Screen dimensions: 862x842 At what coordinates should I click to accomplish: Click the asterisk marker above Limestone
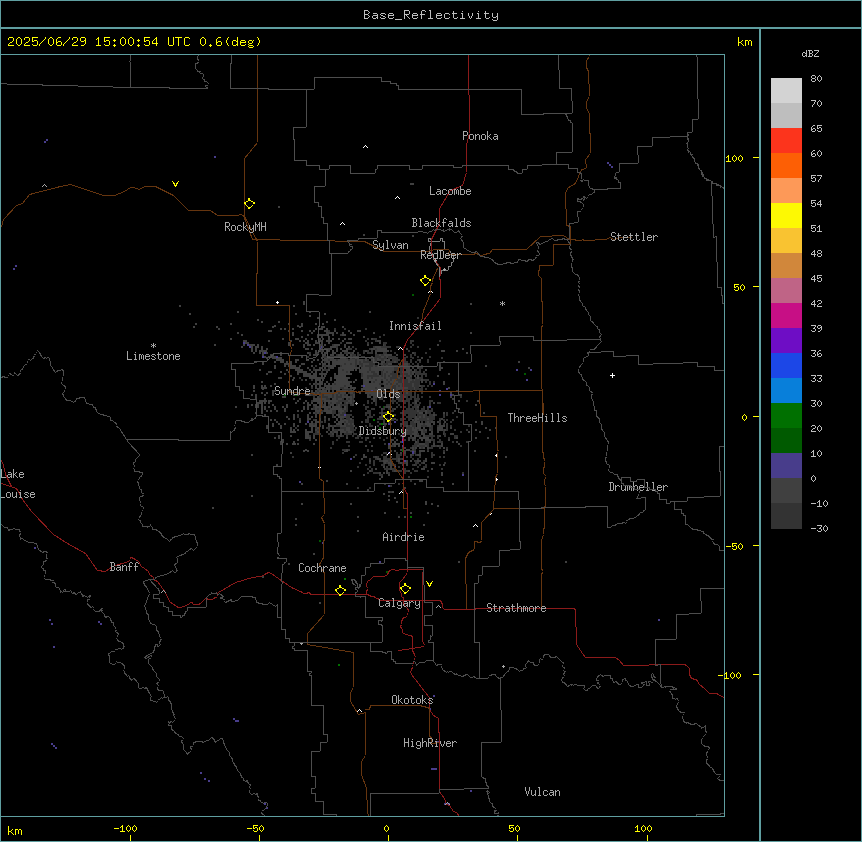click(153, 345)
